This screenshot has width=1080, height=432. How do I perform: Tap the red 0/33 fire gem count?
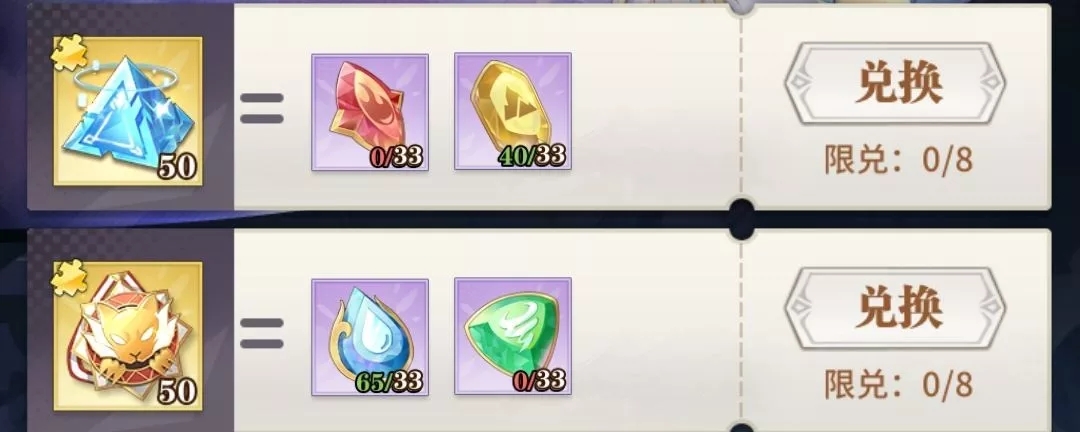tap(395, 157)
